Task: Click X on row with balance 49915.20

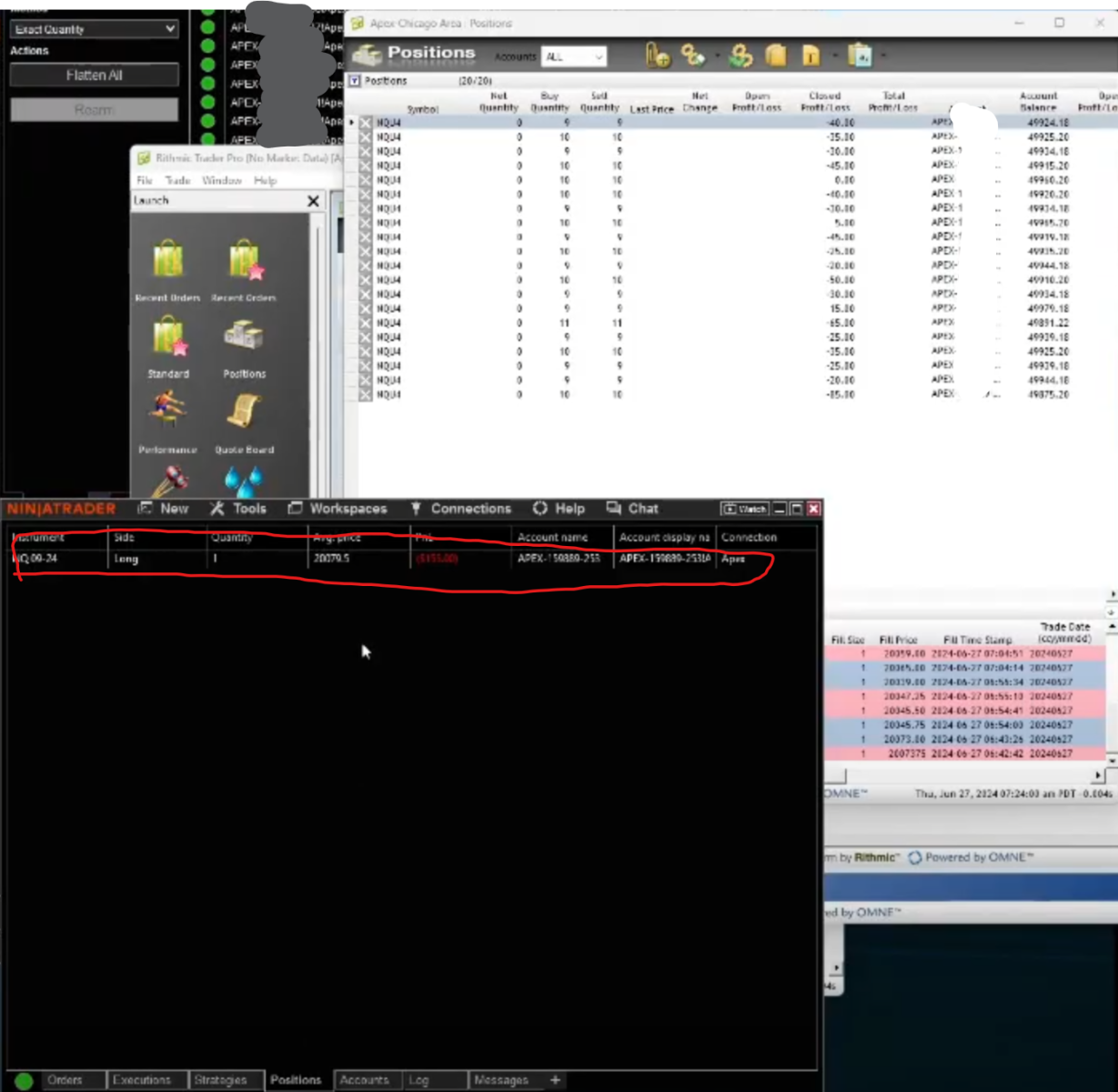Action: [x=366, y=166]
